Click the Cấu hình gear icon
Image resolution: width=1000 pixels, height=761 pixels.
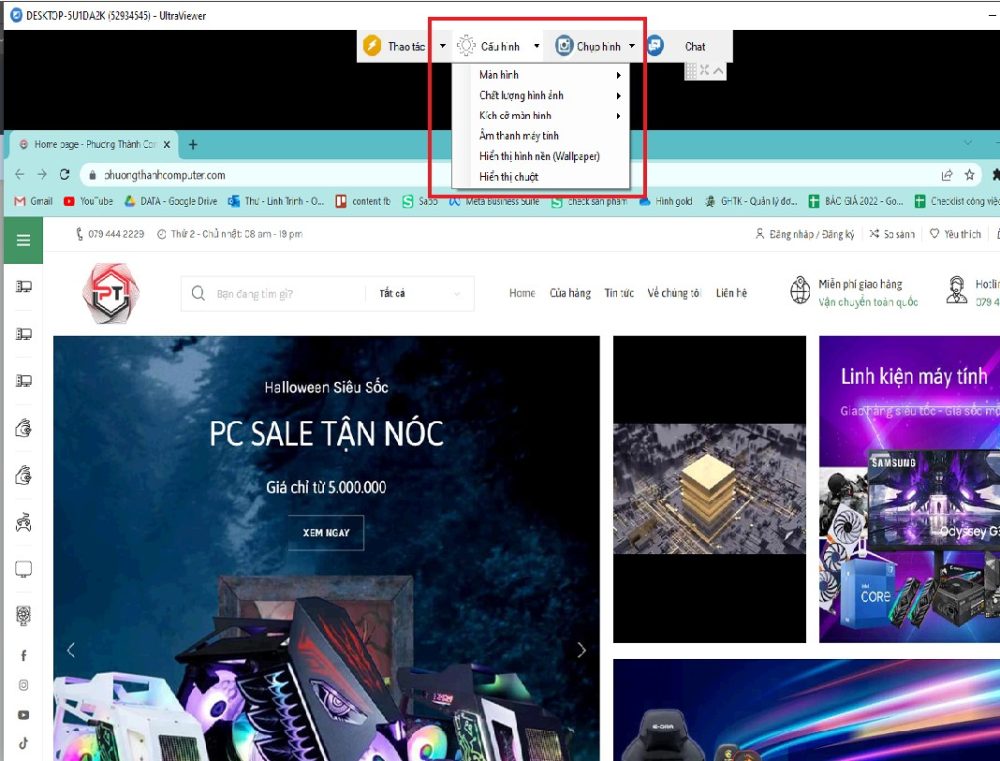466,46
